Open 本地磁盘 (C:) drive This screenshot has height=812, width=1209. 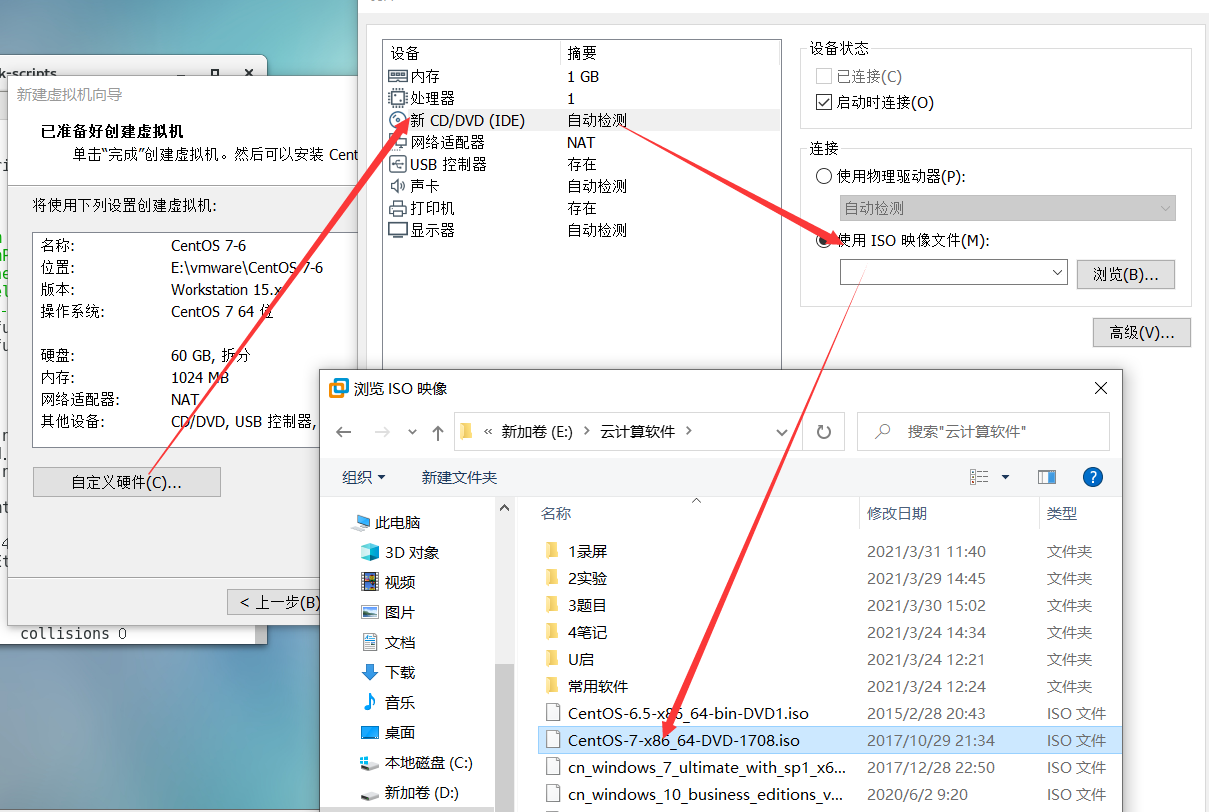pos(417,762)
